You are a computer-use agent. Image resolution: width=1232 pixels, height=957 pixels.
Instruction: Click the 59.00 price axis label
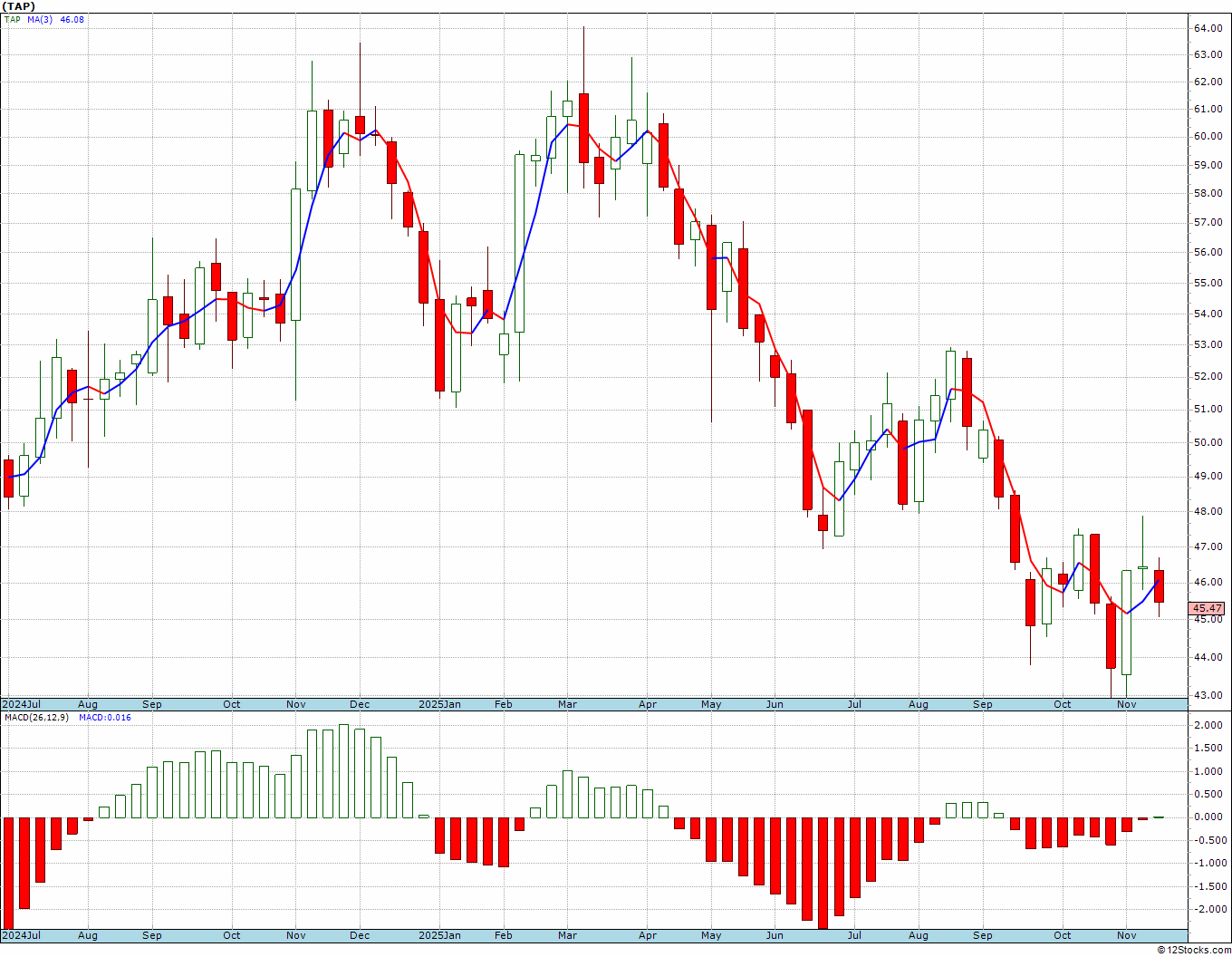(x=1208, y=165)
